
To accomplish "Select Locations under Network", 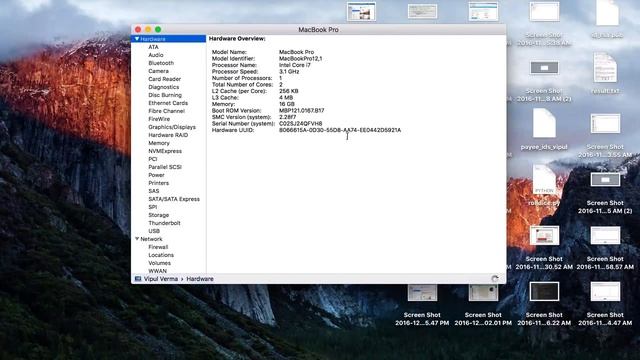I will pyautogui.click(x=161, y=255).
